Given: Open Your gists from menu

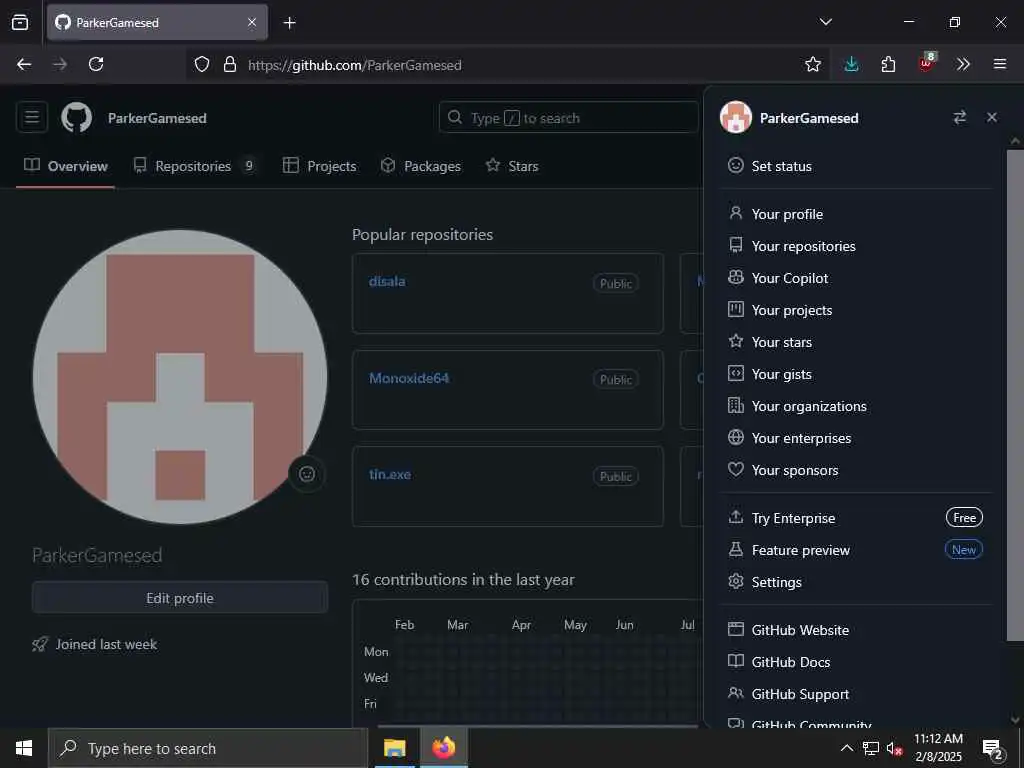Looking at the screenshot, I should tap(856, 374).
